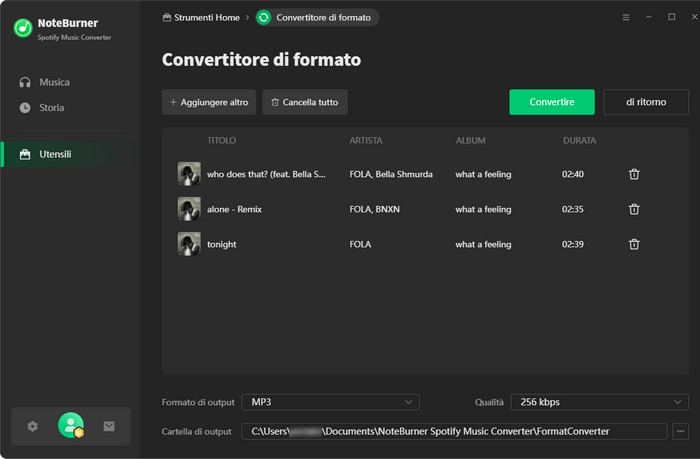Click artist 'FOLA, Bella Shmurda'

tap(391, 174)
